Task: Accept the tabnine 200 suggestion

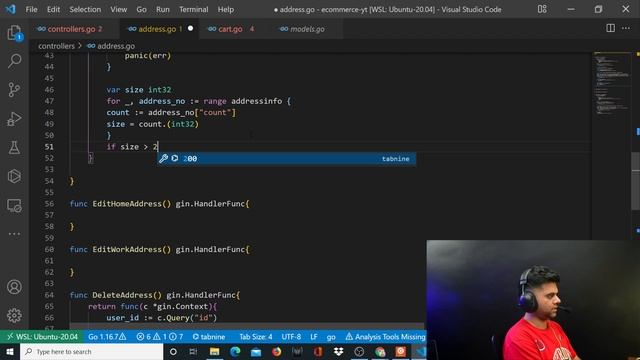Action: [287, 158]
